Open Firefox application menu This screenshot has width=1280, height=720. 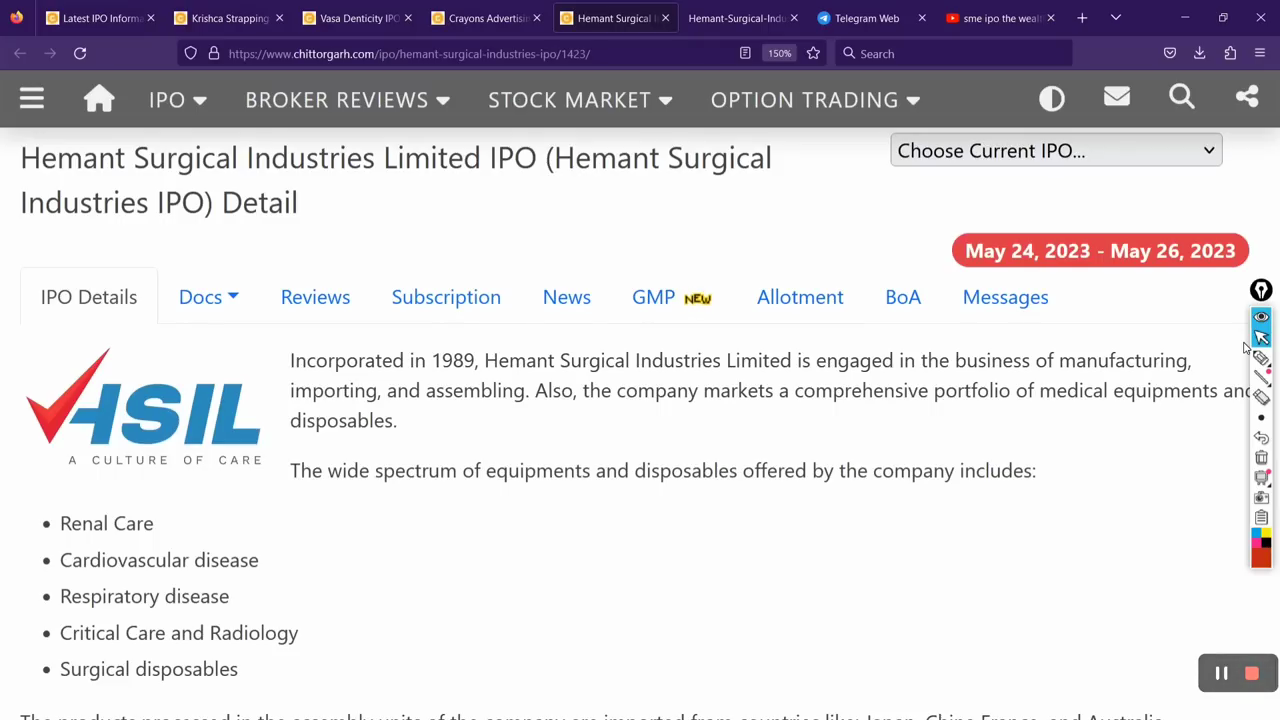click(1260, 53)
